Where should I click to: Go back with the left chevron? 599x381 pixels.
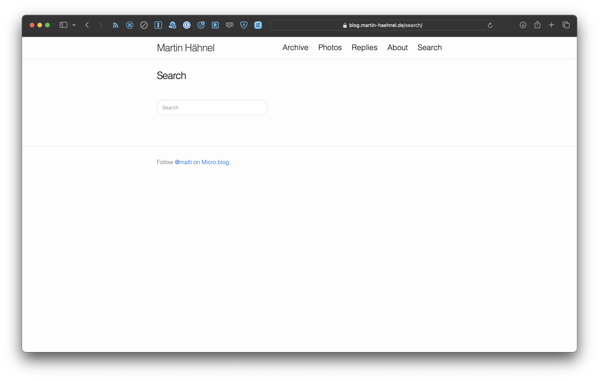point(87,25)
